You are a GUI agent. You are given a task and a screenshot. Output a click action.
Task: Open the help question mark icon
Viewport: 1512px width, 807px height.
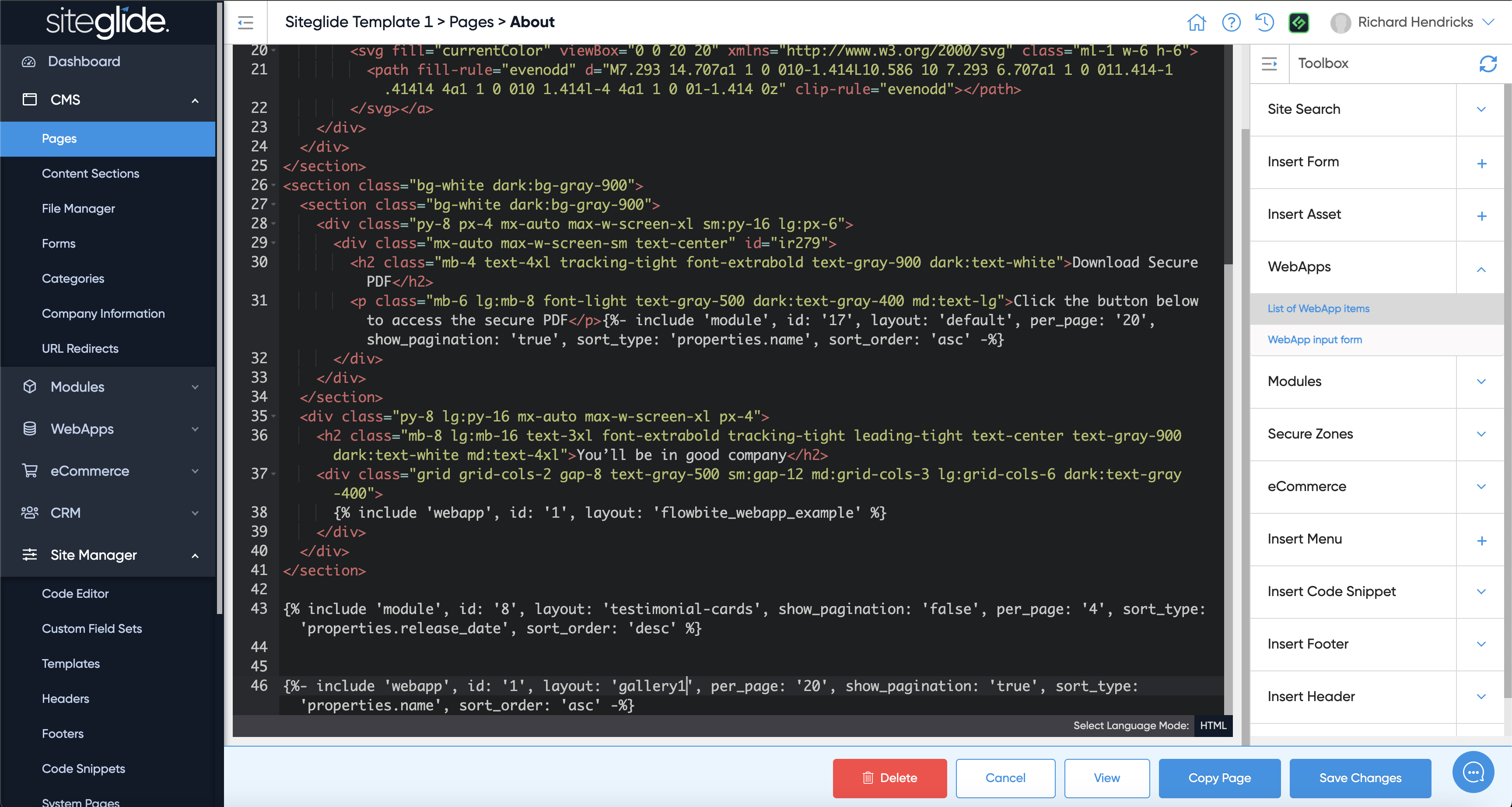(x=1231, y=22)
